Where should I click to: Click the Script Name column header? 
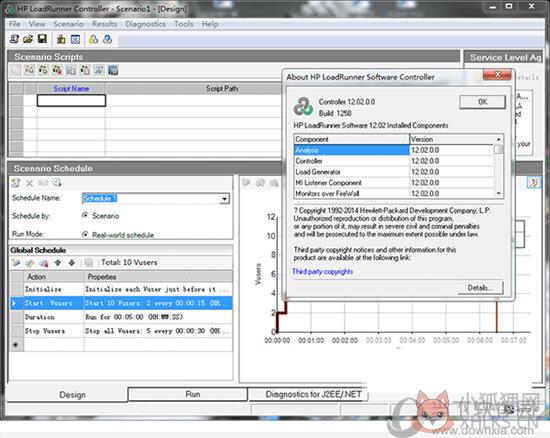(x=71, y=89)
